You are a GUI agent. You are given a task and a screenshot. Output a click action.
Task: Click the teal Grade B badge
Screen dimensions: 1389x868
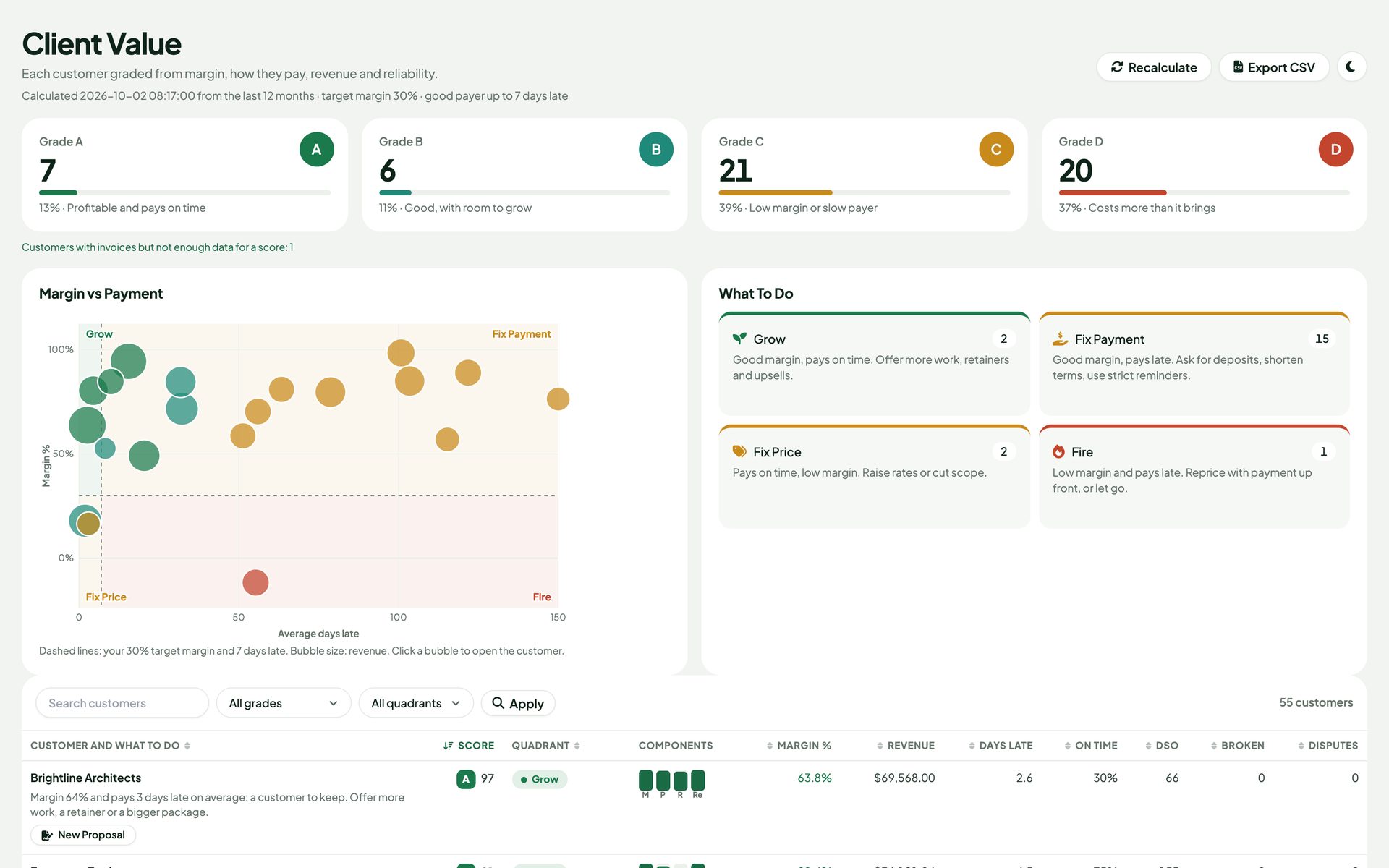coord(655,149)
